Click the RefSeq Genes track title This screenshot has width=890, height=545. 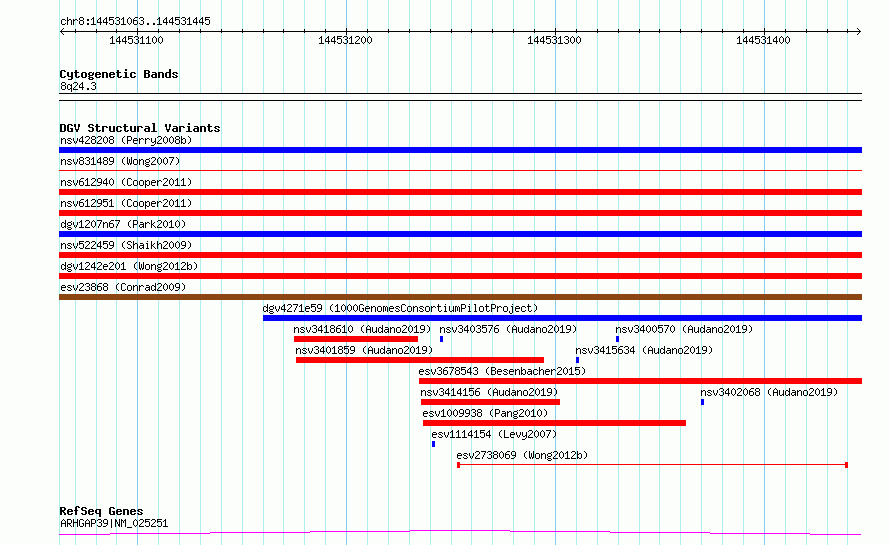[102, 512]
